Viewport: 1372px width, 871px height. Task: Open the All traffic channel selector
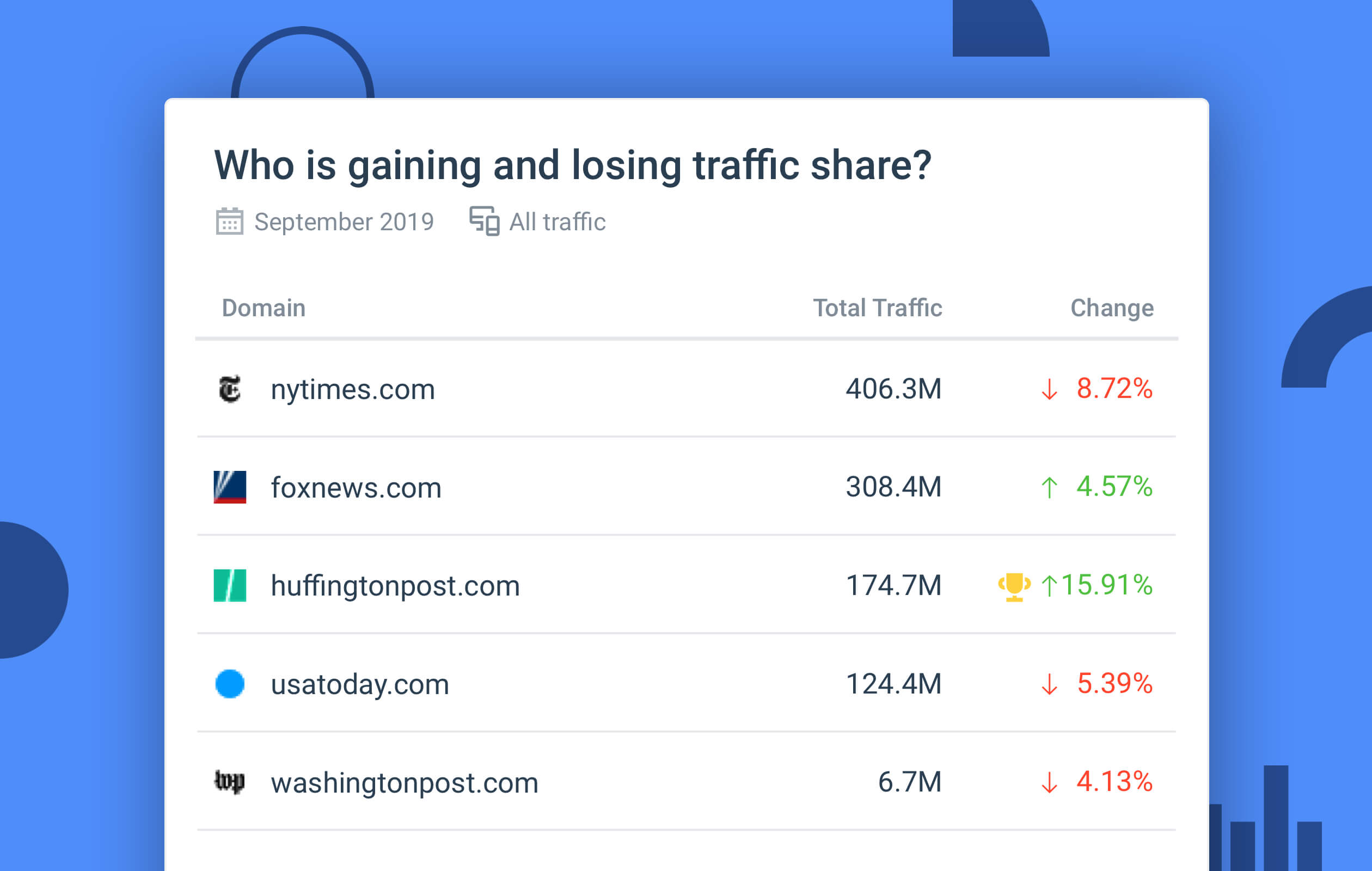coord(556,222)
